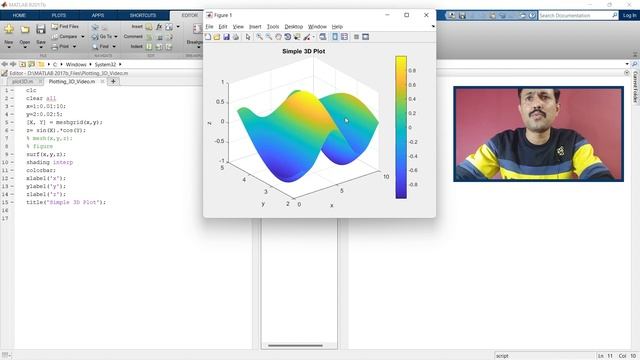Open Figure 1 Window menu
Viewport: 640px width, 360px height.
tap(317, 27)
